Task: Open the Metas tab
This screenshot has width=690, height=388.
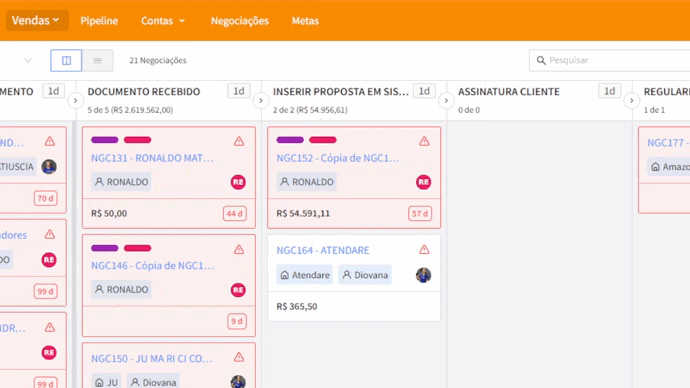Action: click(305, 21)
